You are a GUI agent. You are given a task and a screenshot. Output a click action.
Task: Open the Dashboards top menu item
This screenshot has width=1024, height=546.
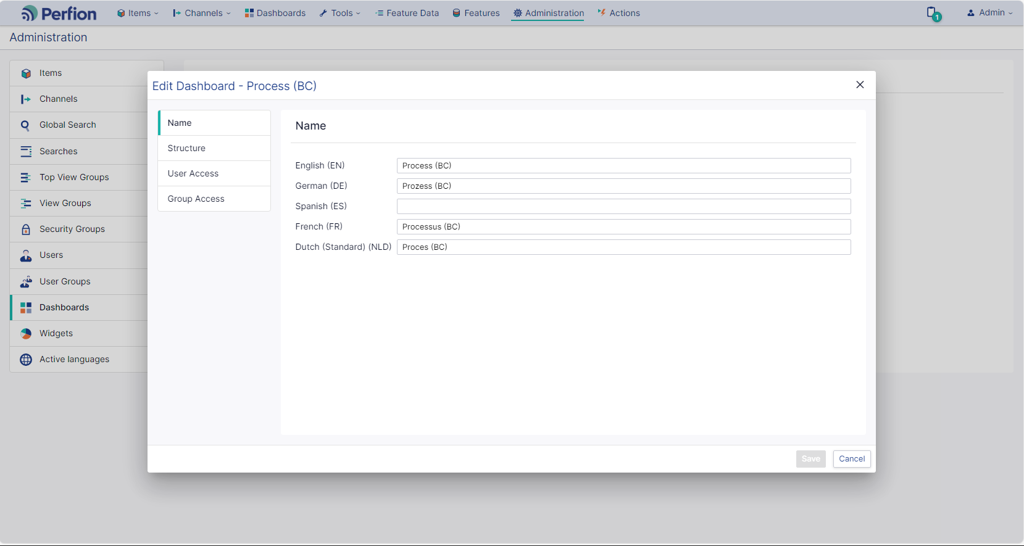[x=275, y=13]
